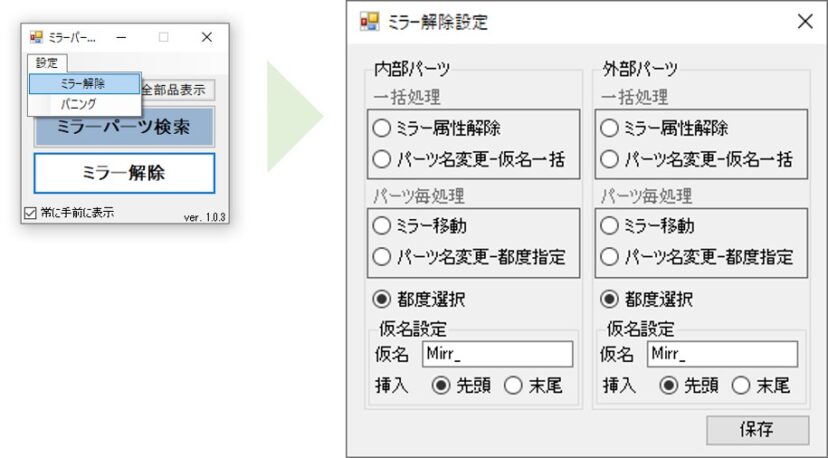This screenshot has height=458, width=828.
Task: Set 内部パーツ 挿入 to 末尾
Action: point(515,385)
